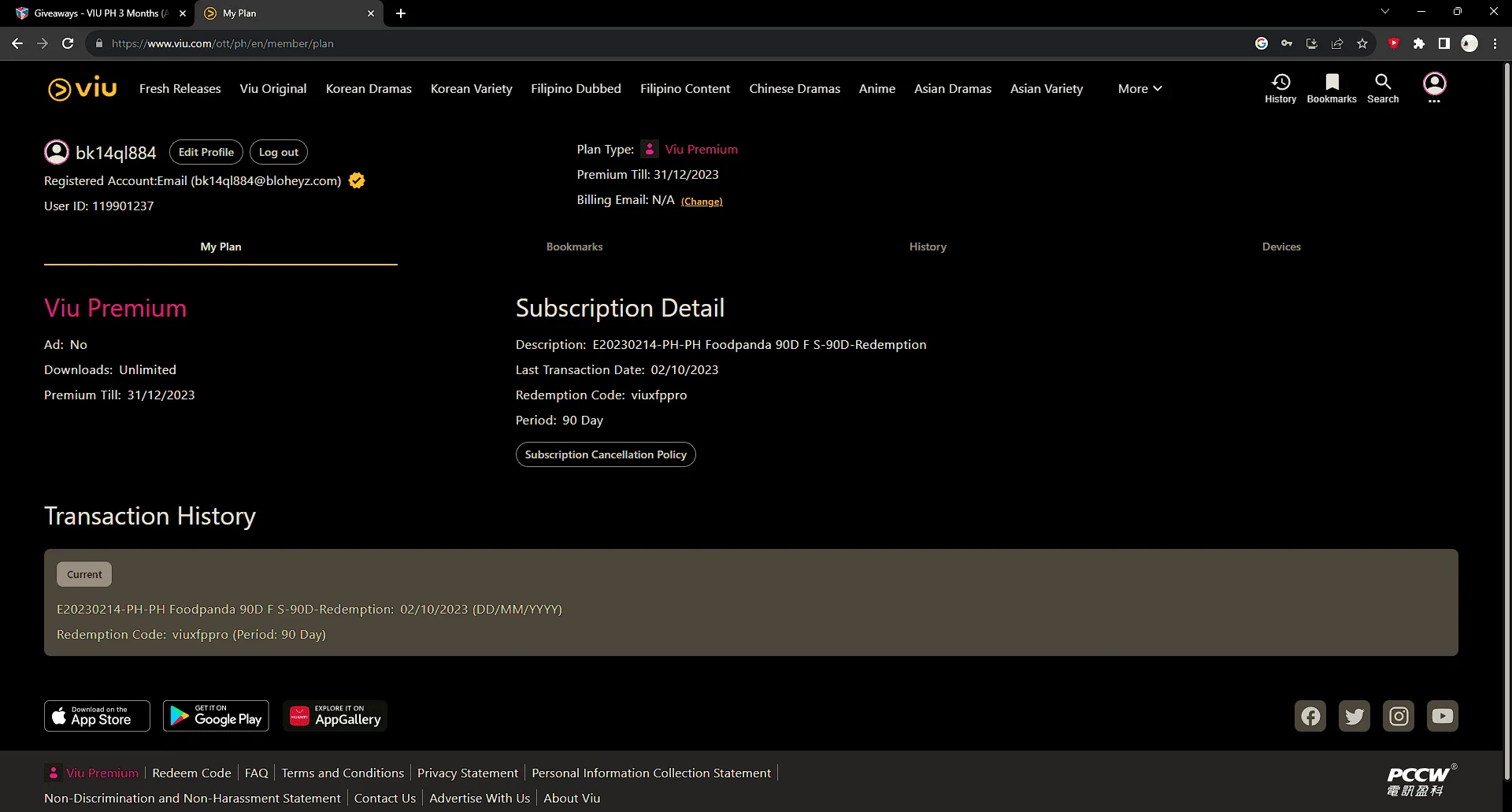Open Anime menu item
This screenshot has height=812, width=1512.
point(877,88)
